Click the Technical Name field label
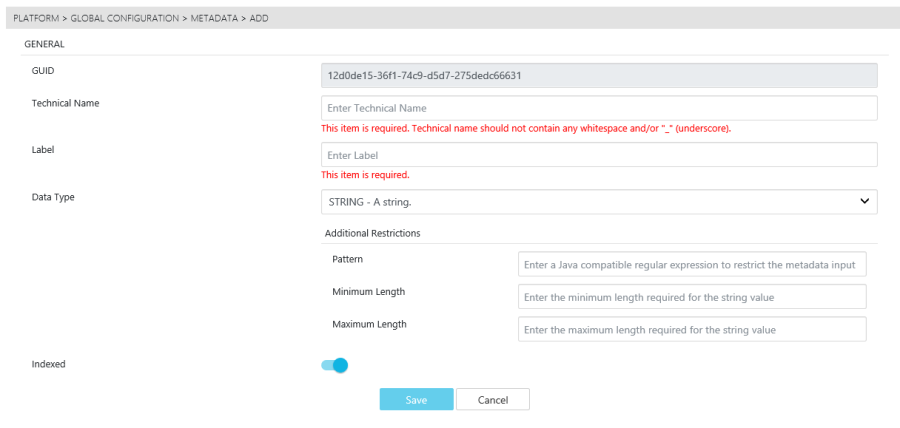This screenshot has width=900, height=428. tap(66, 103)
